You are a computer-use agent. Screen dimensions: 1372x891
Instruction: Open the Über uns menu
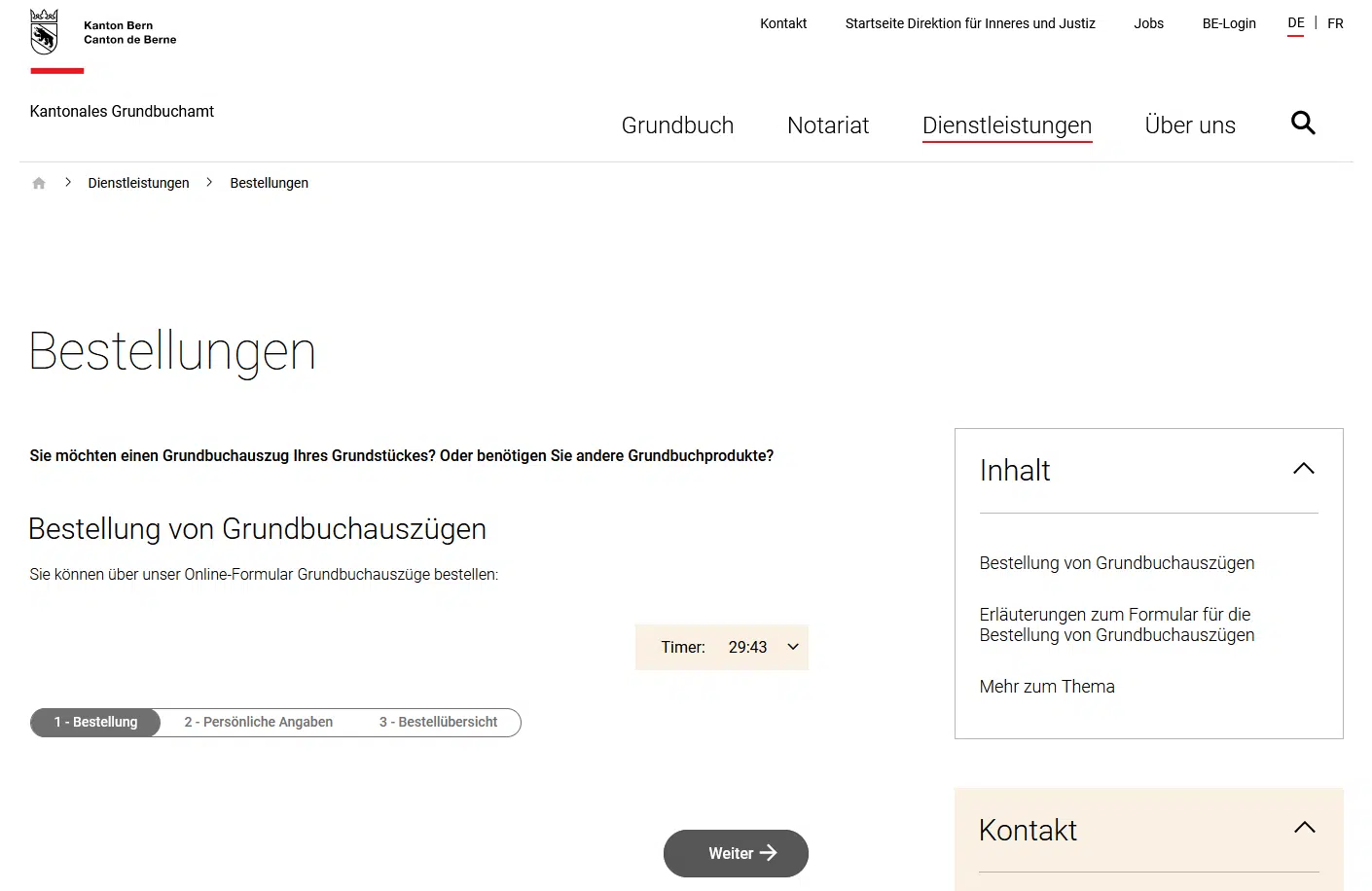point(1189,125)
